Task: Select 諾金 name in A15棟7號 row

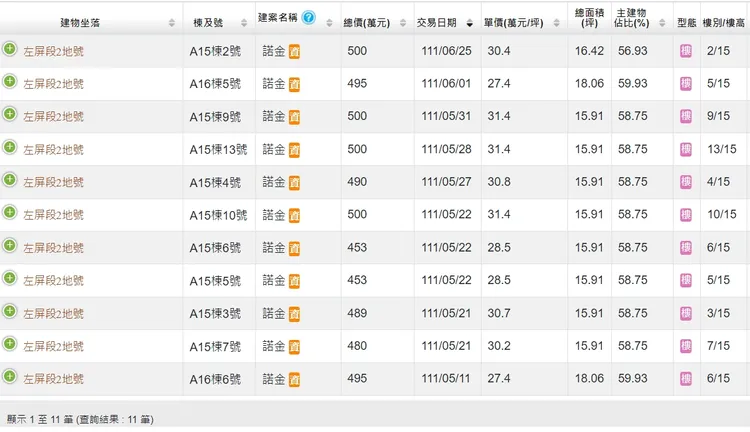Action: pyautogui.click(x=274, y=346)
